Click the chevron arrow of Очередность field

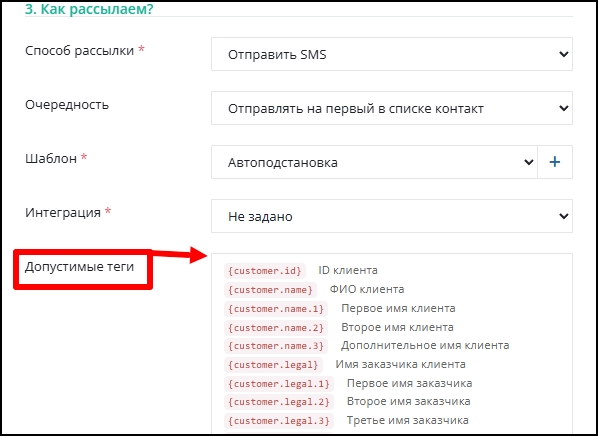564,108
